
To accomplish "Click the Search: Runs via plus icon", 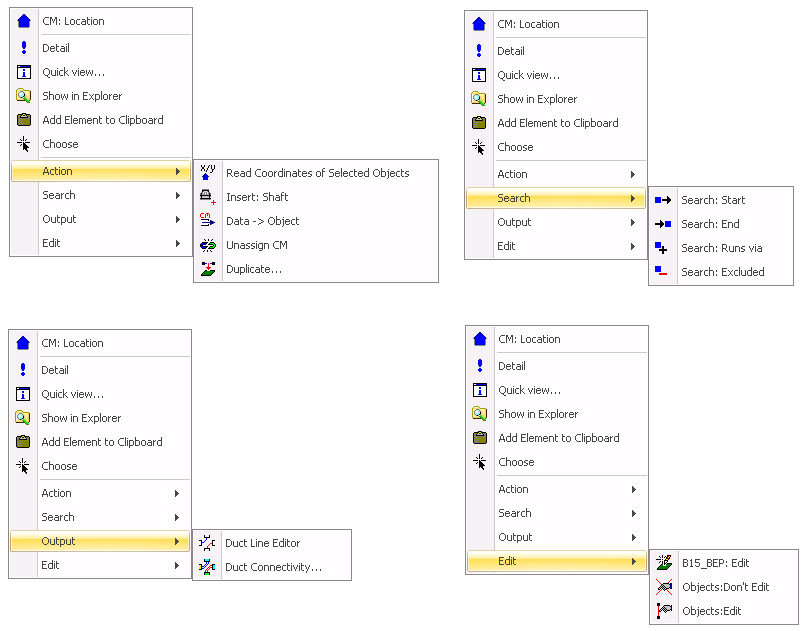I will pos(663,248).
